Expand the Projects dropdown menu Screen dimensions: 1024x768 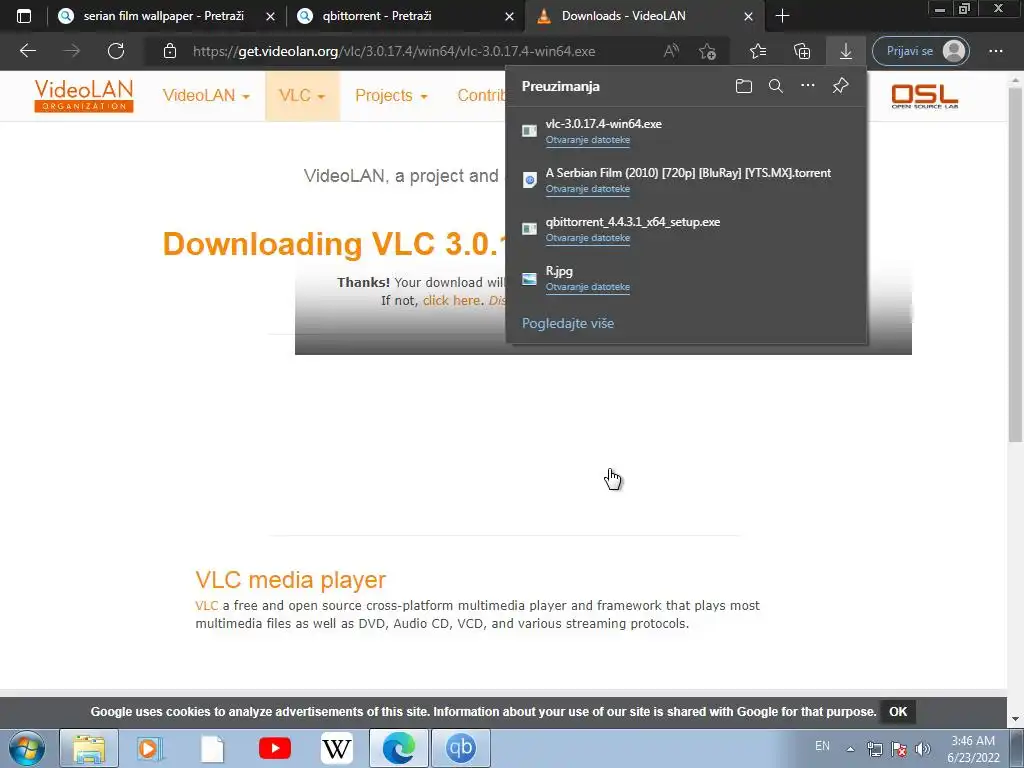pos(391,95)
